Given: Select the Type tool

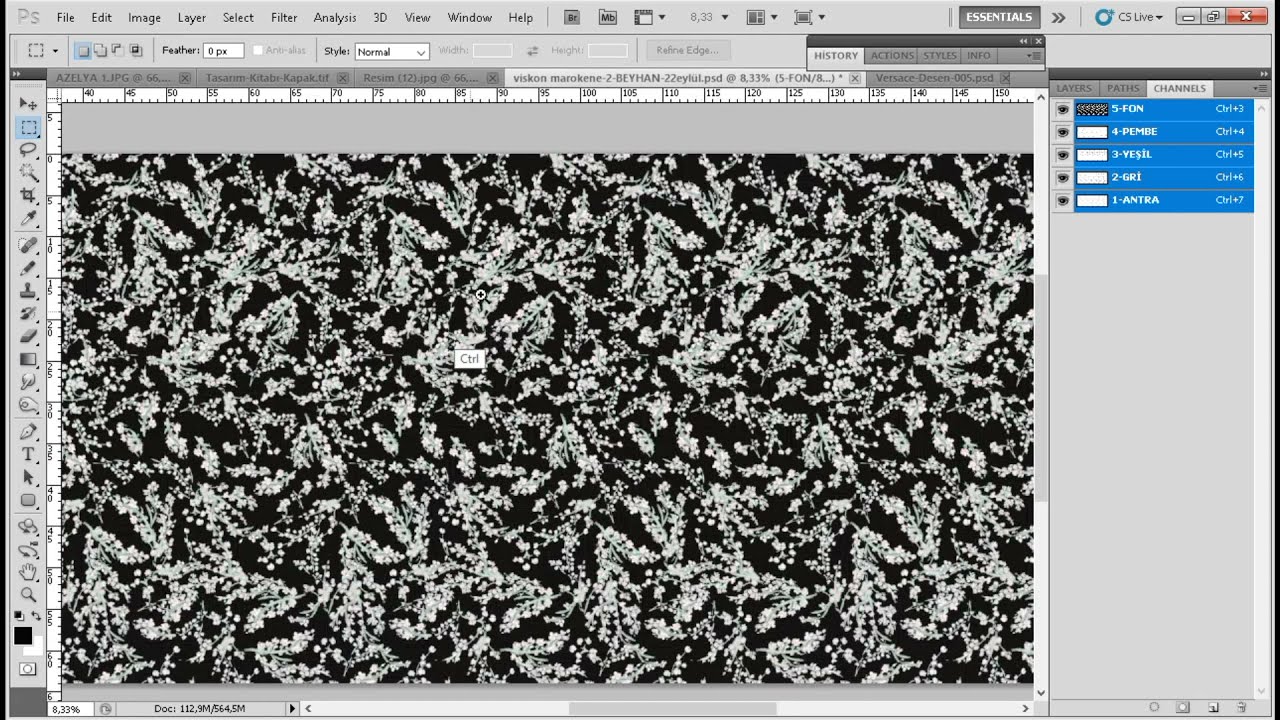Looking at the screenshot, I should coord(28,455).
